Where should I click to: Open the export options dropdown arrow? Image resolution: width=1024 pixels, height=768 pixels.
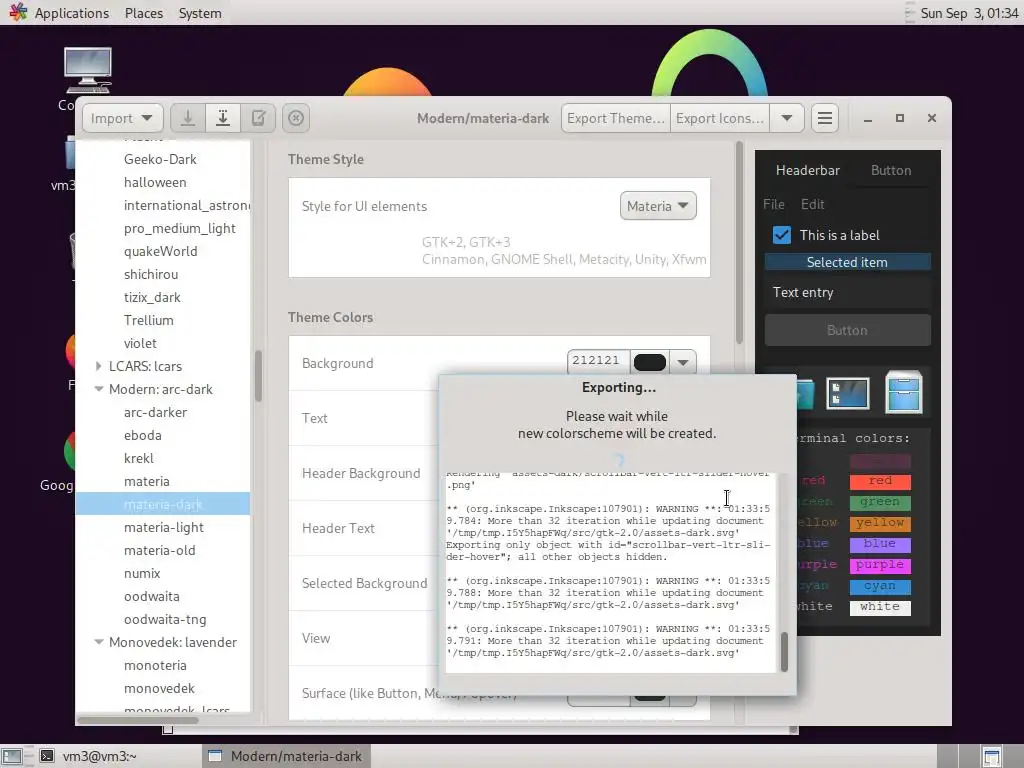(786, 118)
